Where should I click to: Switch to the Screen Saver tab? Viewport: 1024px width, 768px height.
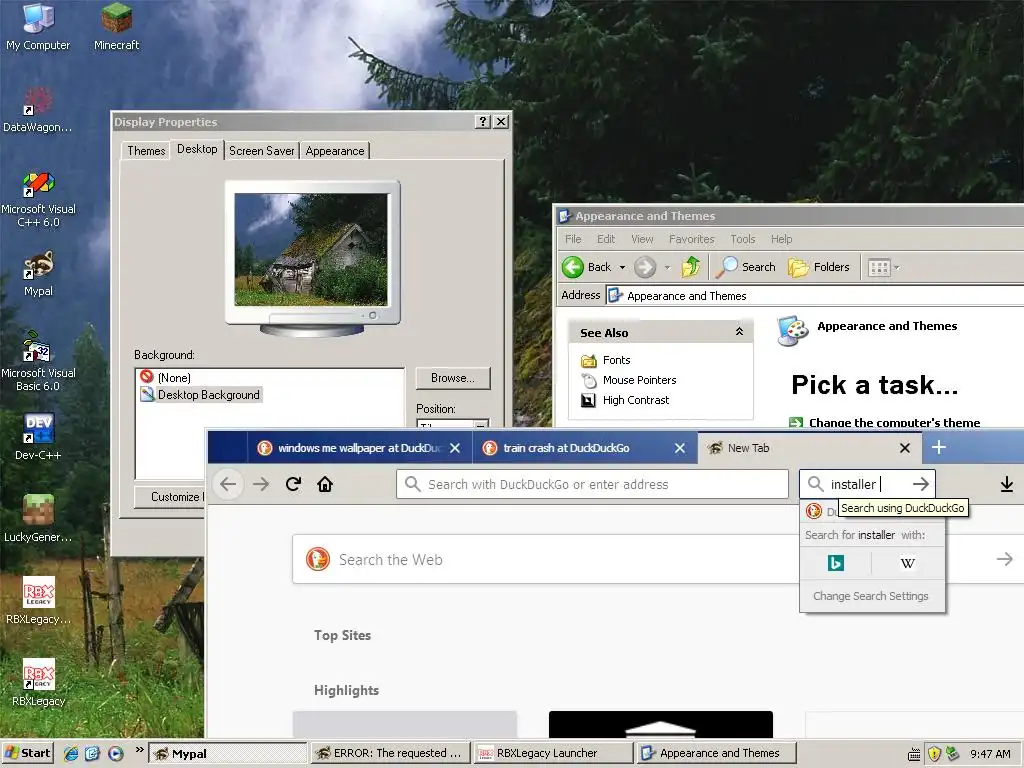coord(261,151)
